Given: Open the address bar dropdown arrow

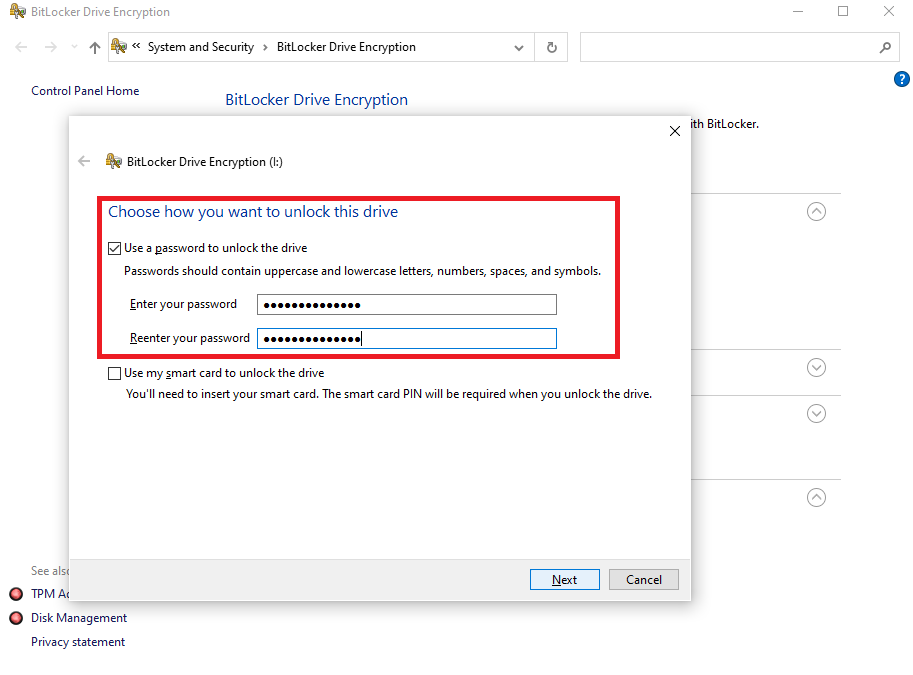Looking at the screenshot, I should point(519,46).
